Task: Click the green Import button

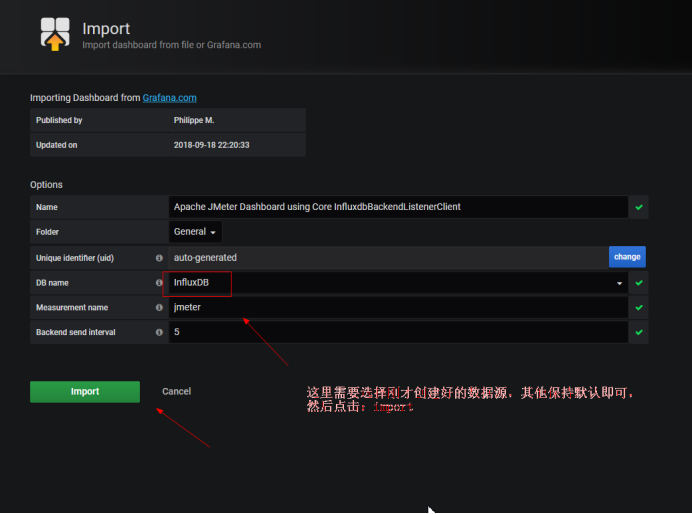Action: point(85,391)
